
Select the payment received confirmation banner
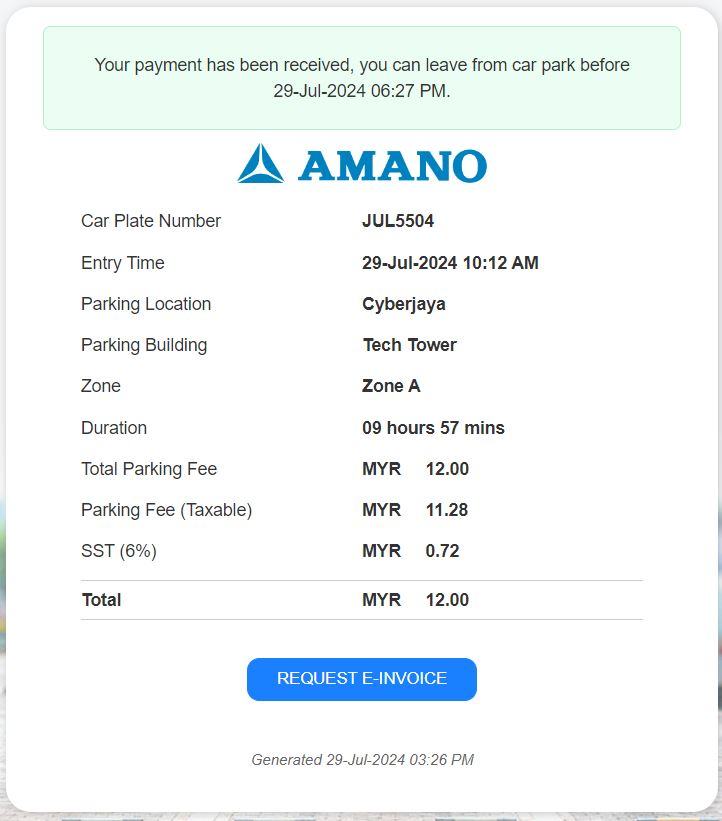point(361,78)
